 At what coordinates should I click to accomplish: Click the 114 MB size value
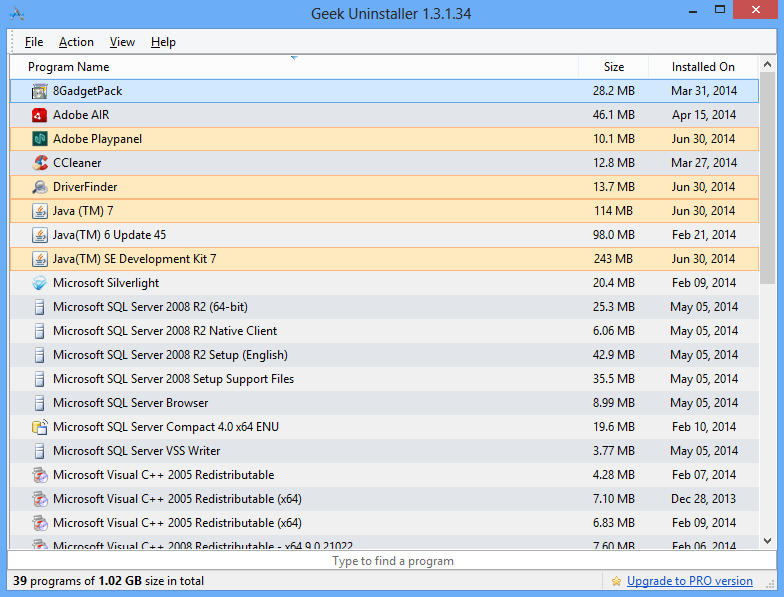click(x=614, y=211)
